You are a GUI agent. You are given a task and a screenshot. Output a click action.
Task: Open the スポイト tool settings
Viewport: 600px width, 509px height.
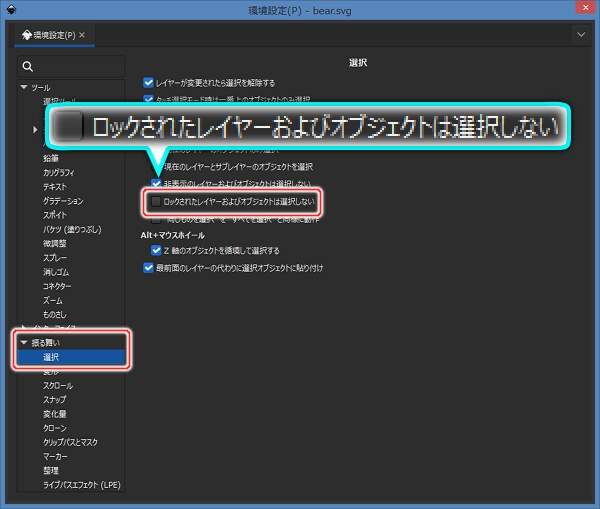point(55,215)
